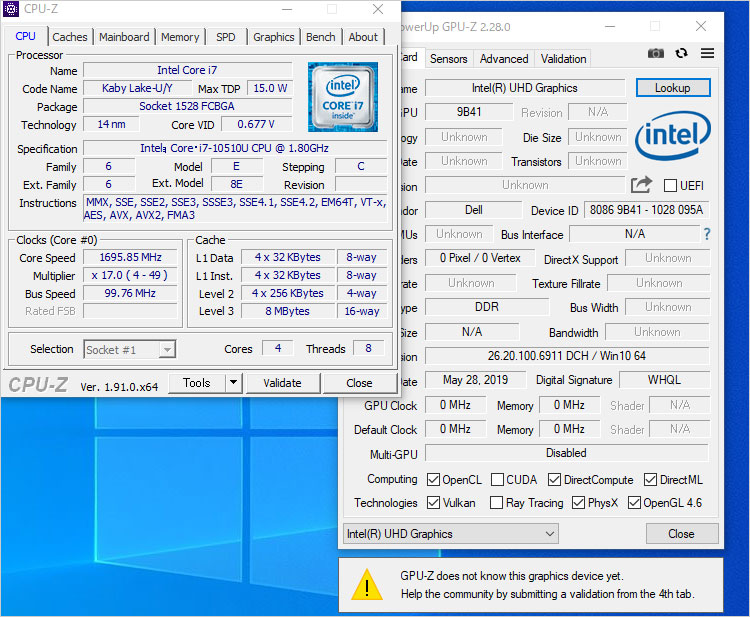
Task: Click the Validate button
Action: (x=282, y=383)
